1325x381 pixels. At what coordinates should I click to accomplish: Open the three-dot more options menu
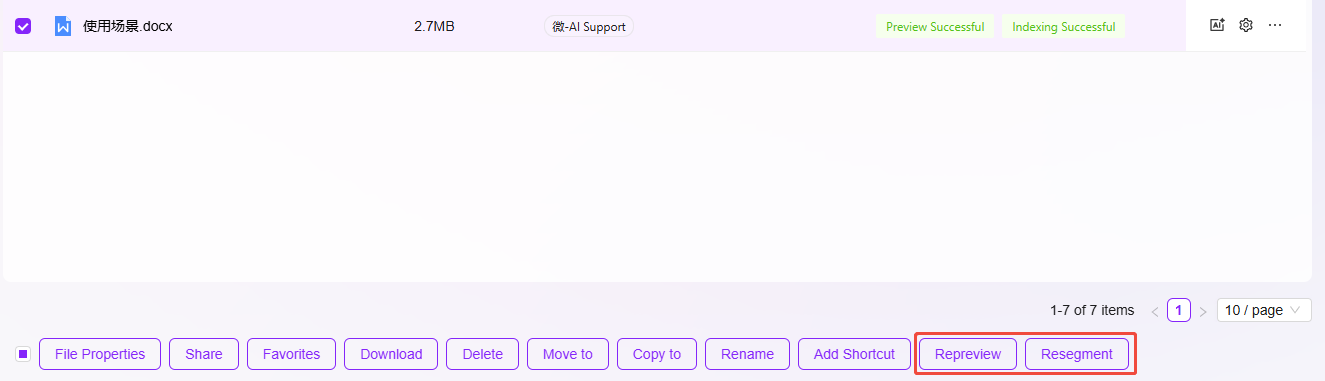click(x=1275, y=26)
